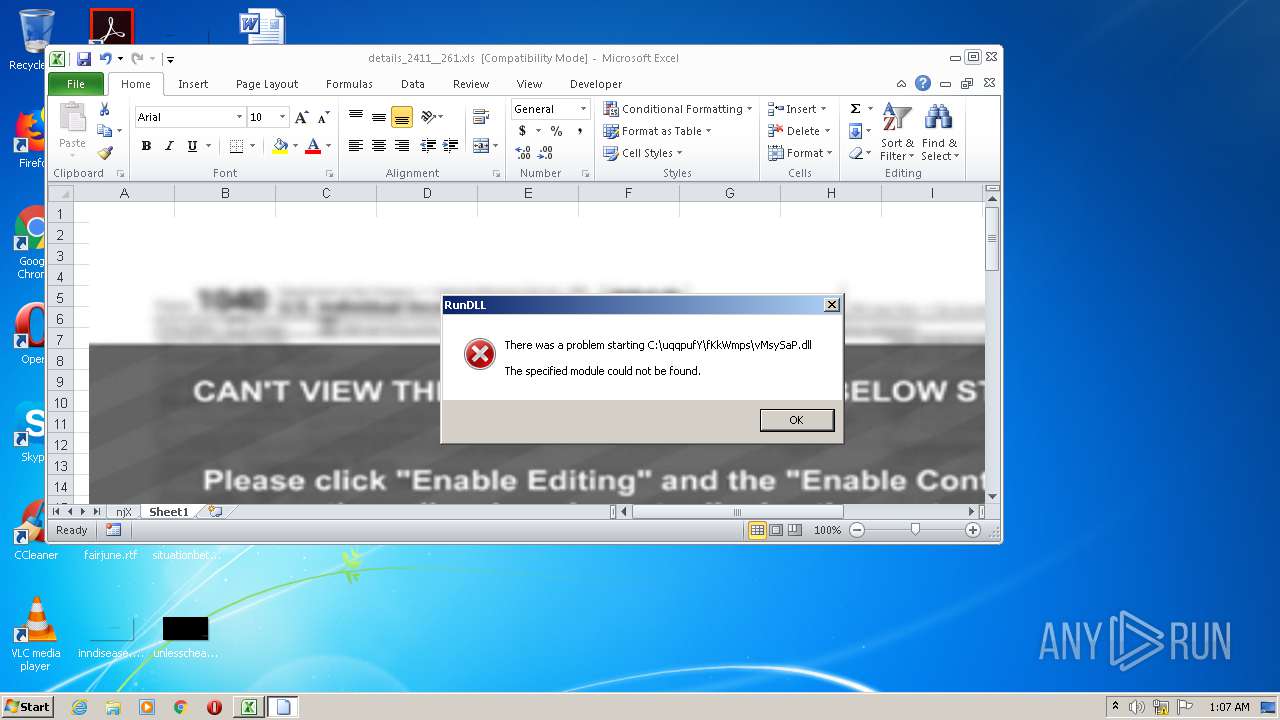Click the Sort & Filter button
This screenshot has height=720, width=1280.
[897, 131]
